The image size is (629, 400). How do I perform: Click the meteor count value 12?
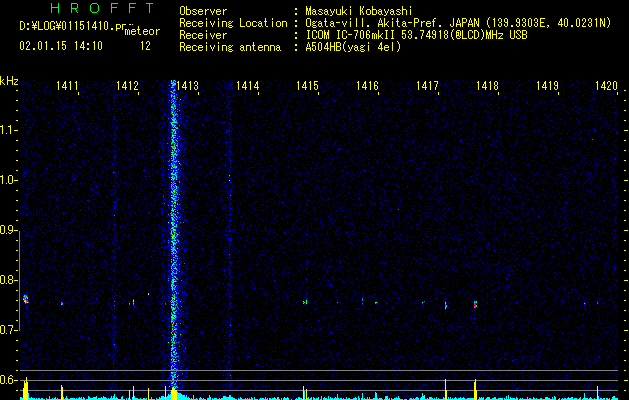pyautogui.click(x=145, y=46)
